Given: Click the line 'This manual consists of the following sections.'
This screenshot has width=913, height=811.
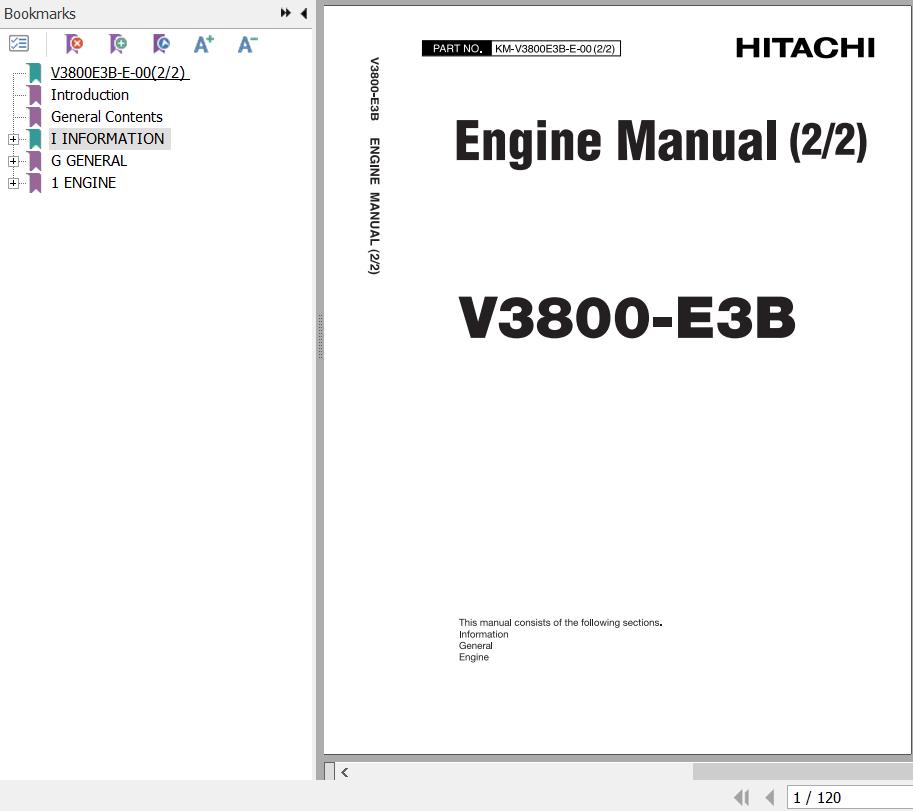Looking at the screenshot, I should [x=560, y=622].
